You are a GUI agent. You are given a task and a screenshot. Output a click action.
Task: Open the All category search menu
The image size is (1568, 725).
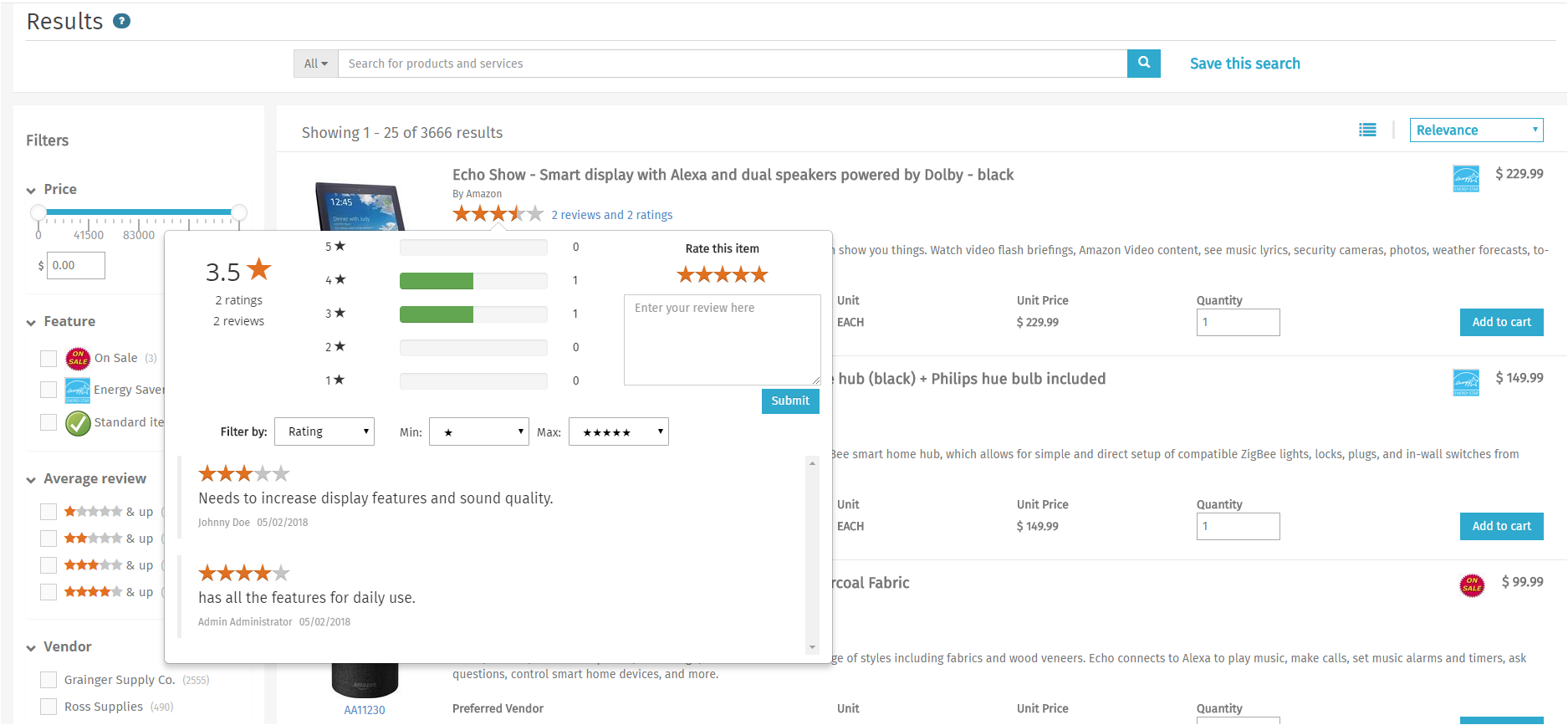pos(315,64)
